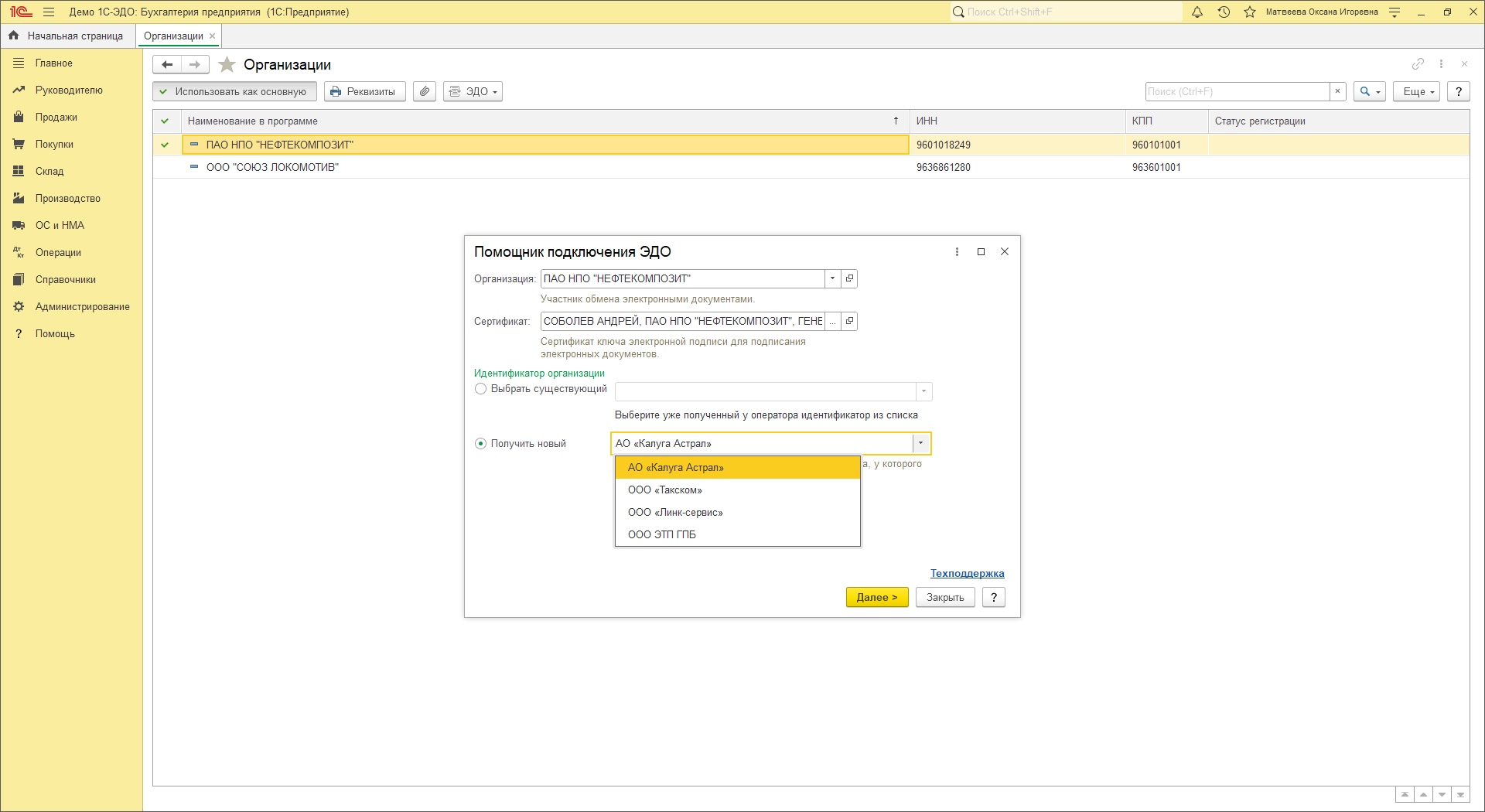This screenshot has height=812, width=1485.
Task: Open the Еще dropdown menu
Action: point(1416,92)
